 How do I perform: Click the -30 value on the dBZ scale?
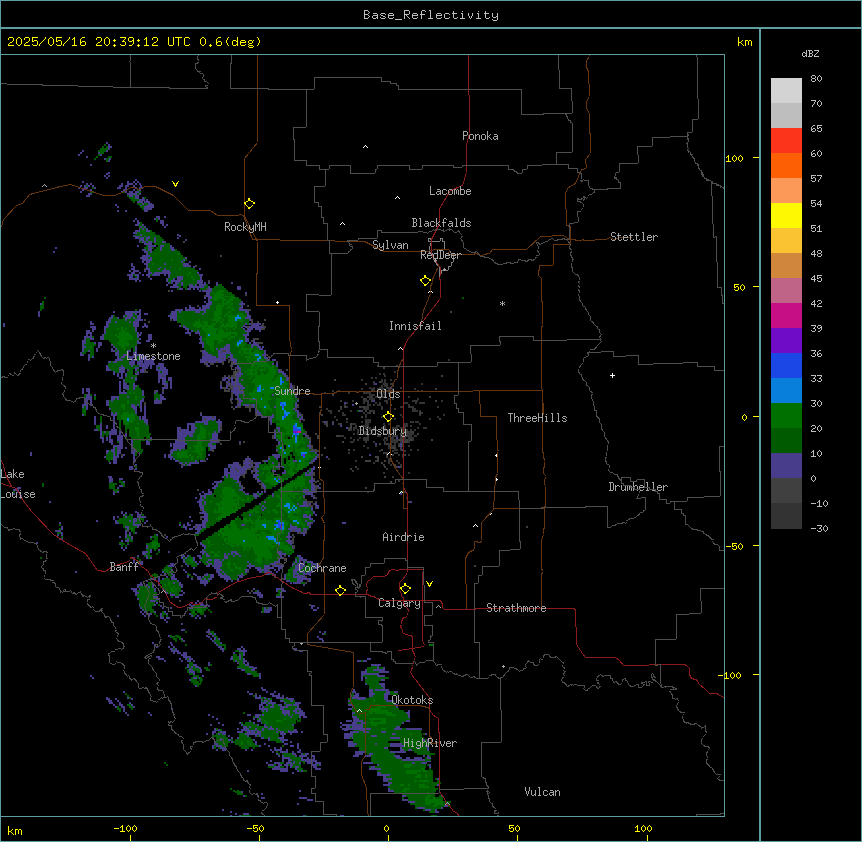point(819,529)
